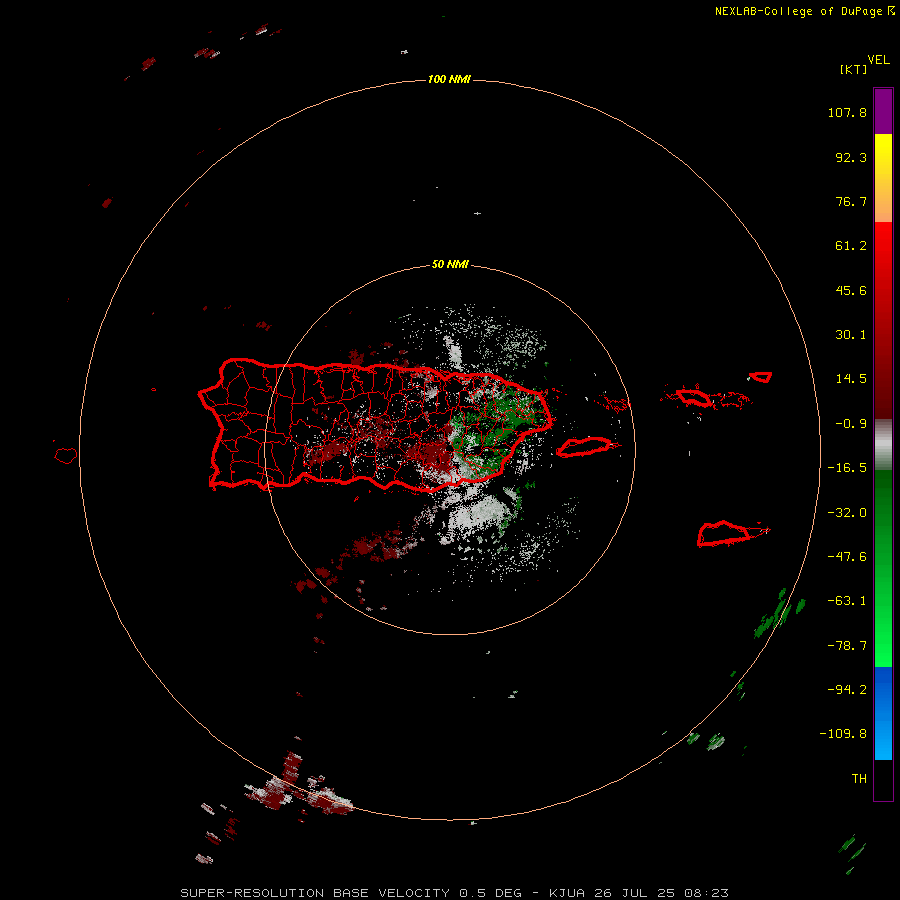Image resolution: width=900 pixels, height=900 pixels.
Task: Select the 61.2 scale value
Action: 851,246
